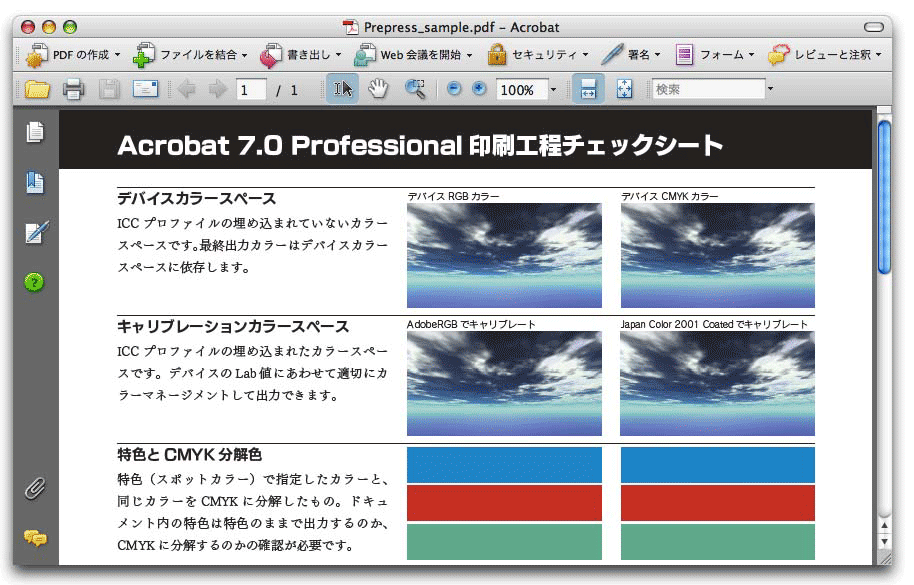Expand the 署名 dropdown menu
The height and width of the screenshot is (585, 914).
click(658, 55)
